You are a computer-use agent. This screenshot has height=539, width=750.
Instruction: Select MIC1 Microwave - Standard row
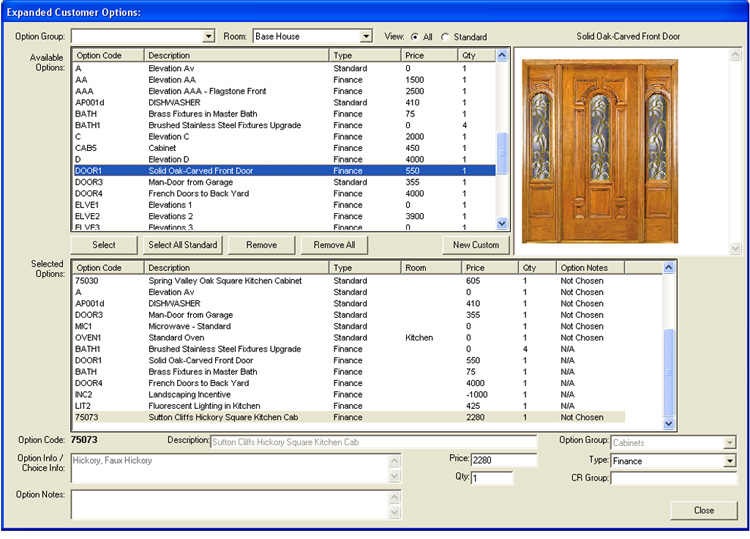(x=349, y=326)
